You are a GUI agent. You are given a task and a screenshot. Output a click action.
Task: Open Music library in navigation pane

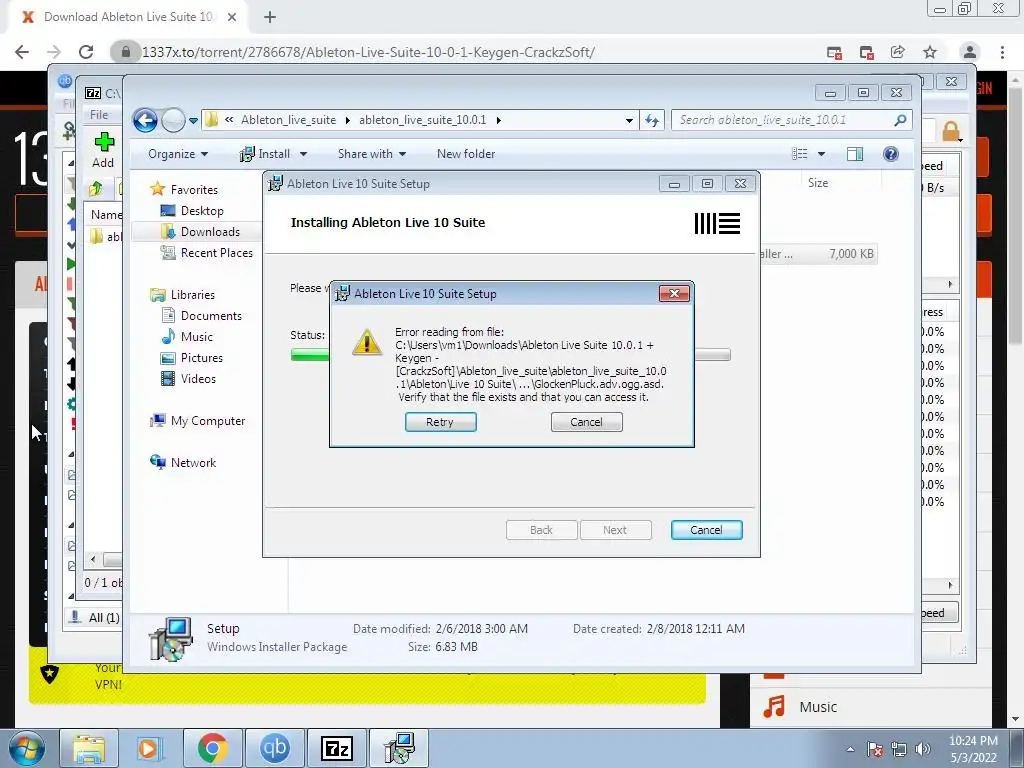click(187, 336)
